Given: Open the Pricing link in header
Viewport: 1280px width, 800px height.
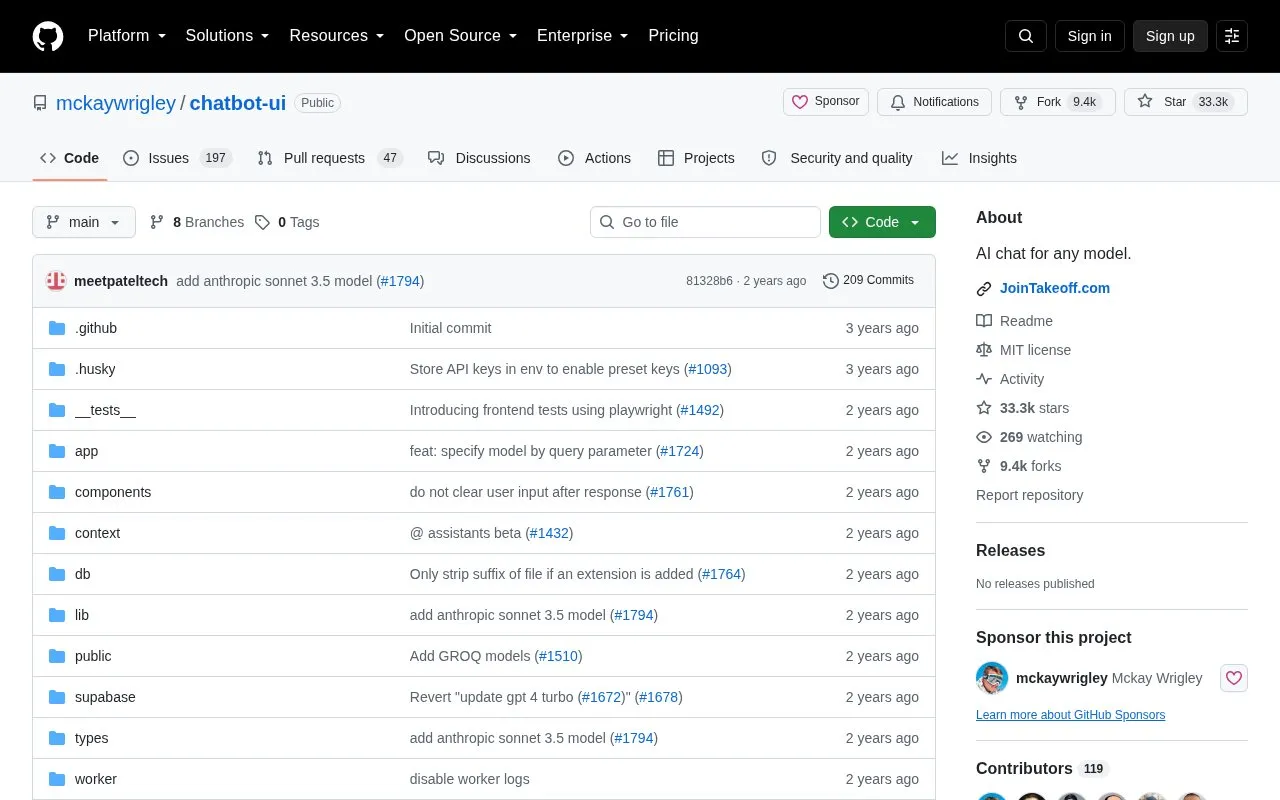Looking at the screenshot, I should tap(673, 36).
